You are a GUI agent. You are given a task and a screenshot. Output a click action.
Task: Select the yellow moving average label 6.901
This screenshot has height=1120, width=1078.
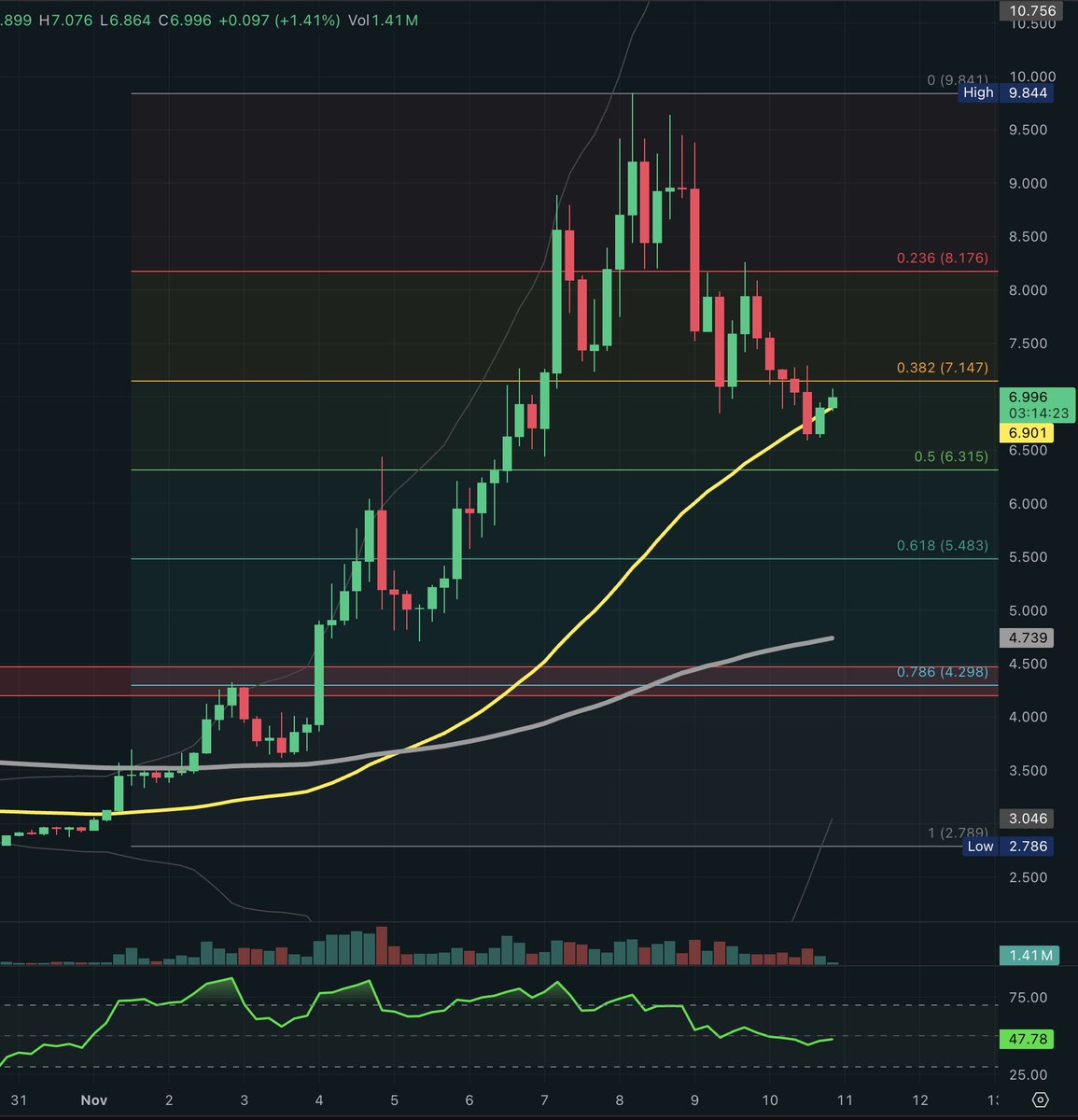click(1025, 432)
